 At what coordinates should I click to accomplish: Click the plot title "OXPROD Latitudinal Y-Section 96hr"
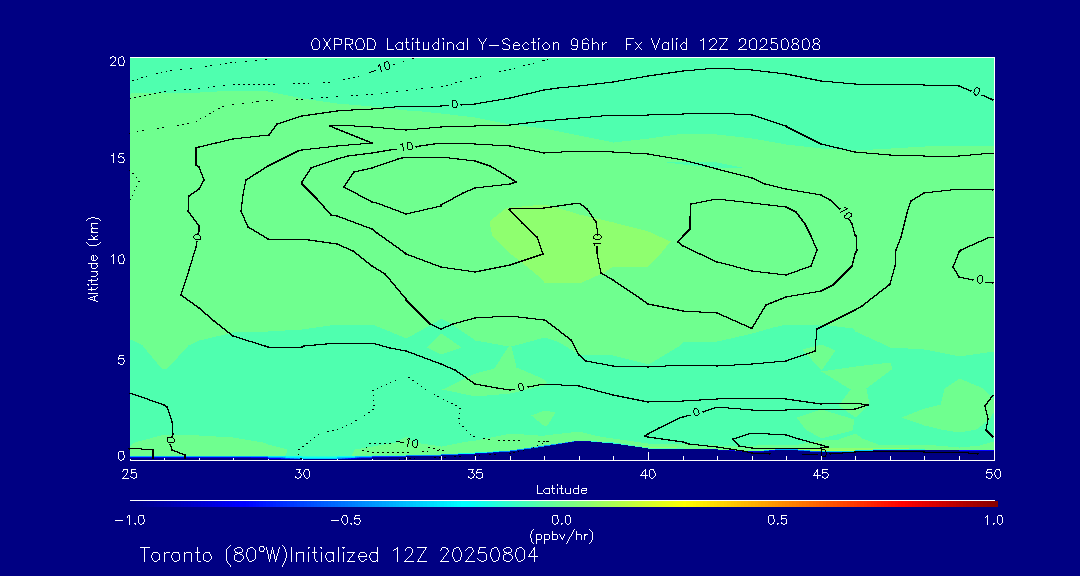point(459,45)
